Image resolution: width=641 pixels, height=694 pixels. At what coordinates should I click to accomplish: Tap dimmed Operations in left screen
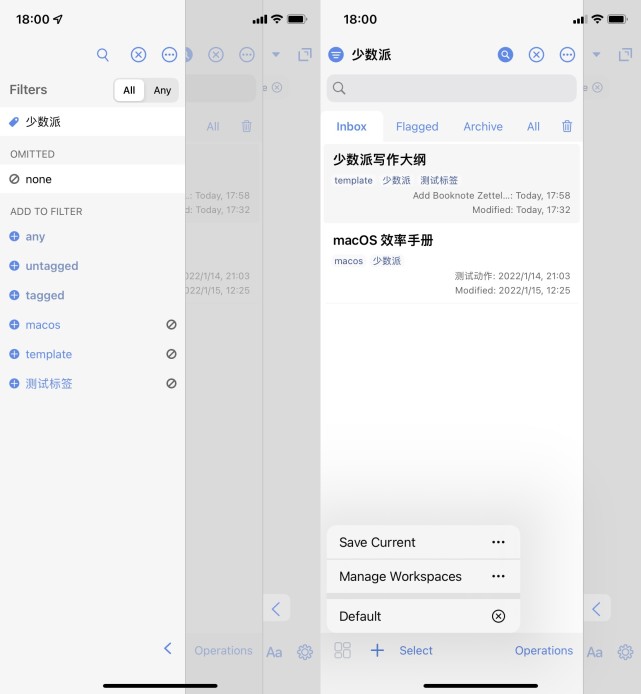[x=223, y=651]
